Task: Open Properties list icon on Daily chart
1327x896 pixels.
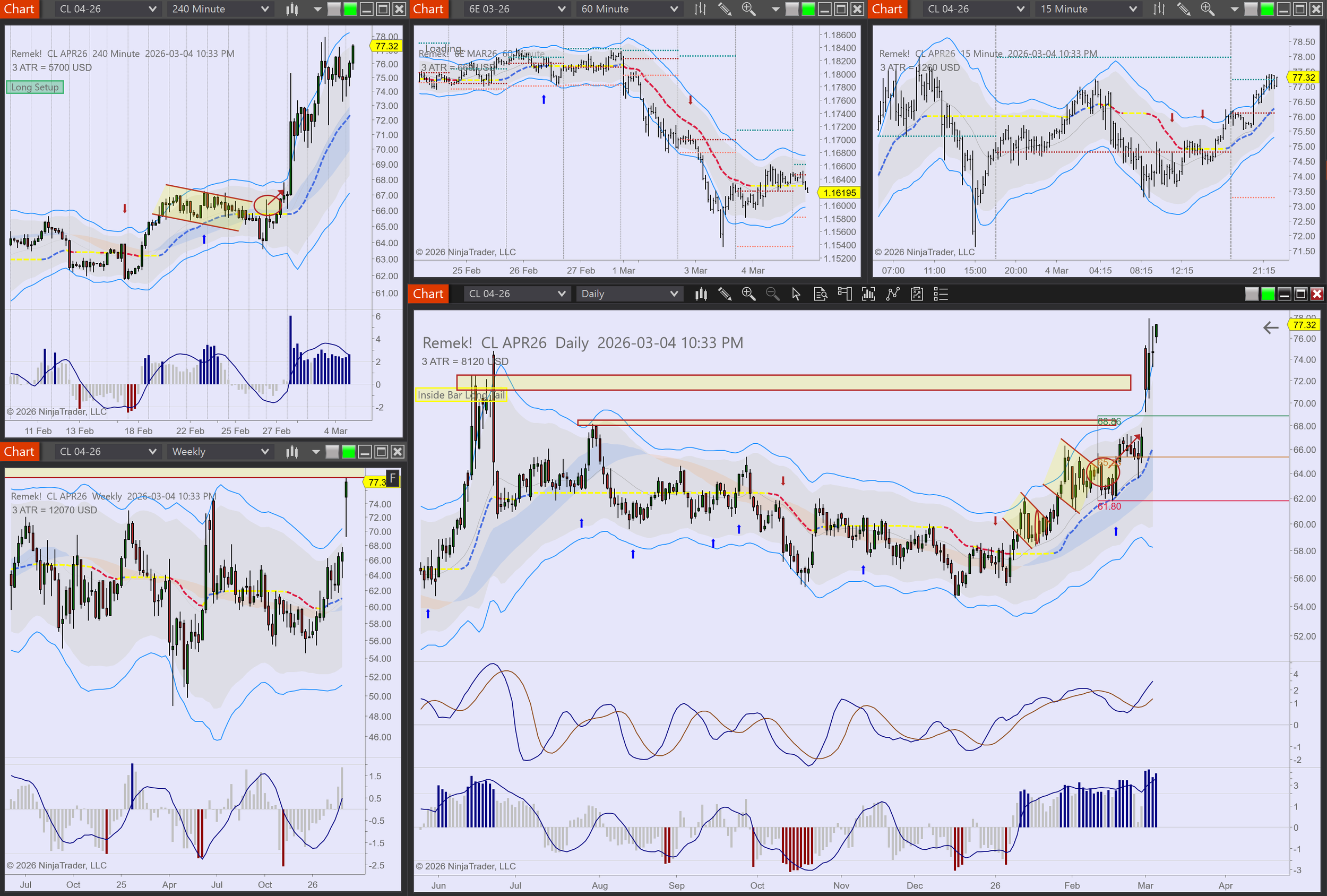Action: coord(941,294)
